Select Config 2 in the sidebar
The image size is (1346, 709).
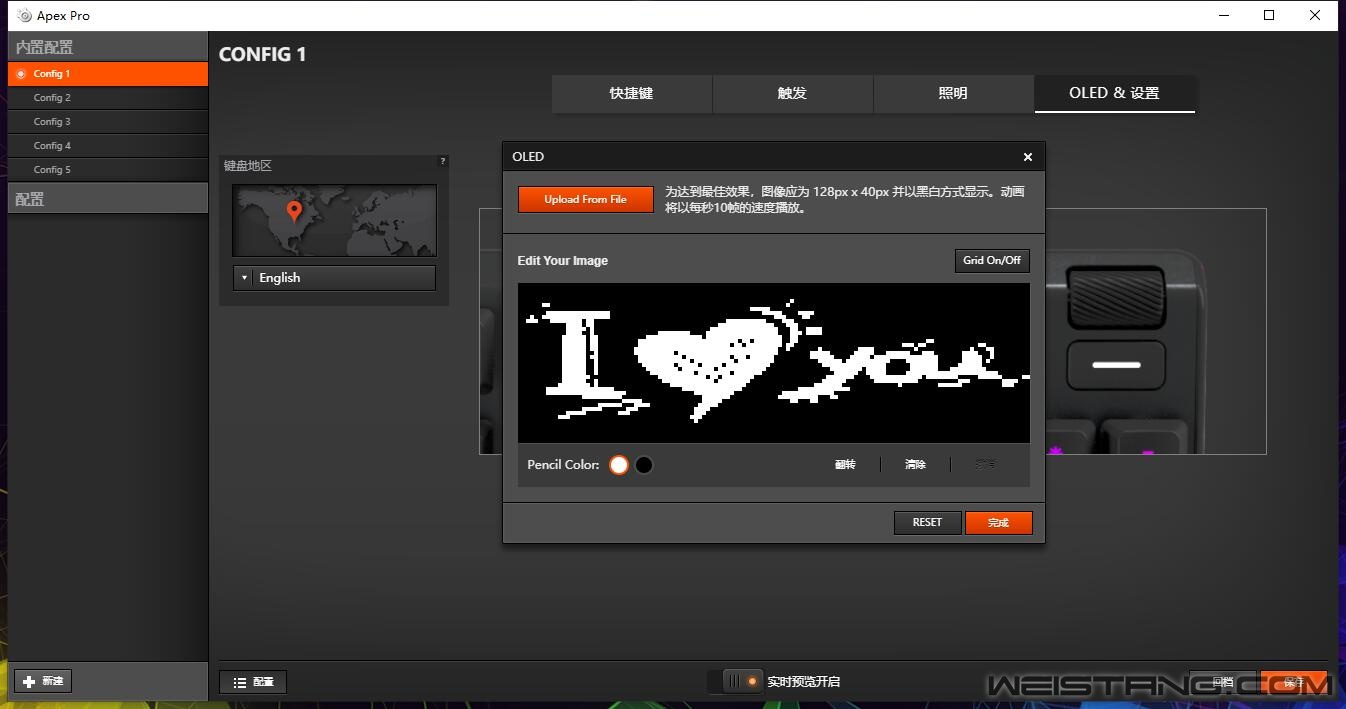pyautogui.click(x=108, y=98)
